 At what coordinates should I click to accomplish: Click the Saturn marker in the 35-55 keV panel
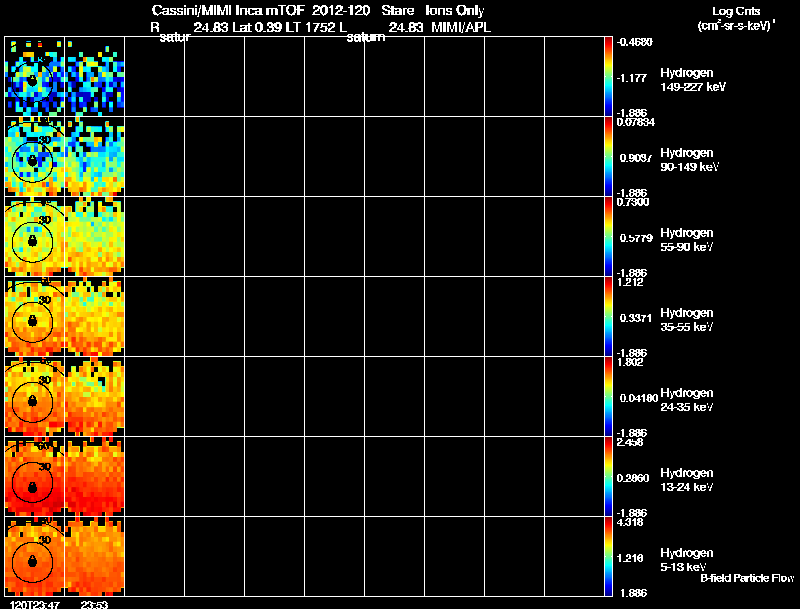[x=33, y=321]
